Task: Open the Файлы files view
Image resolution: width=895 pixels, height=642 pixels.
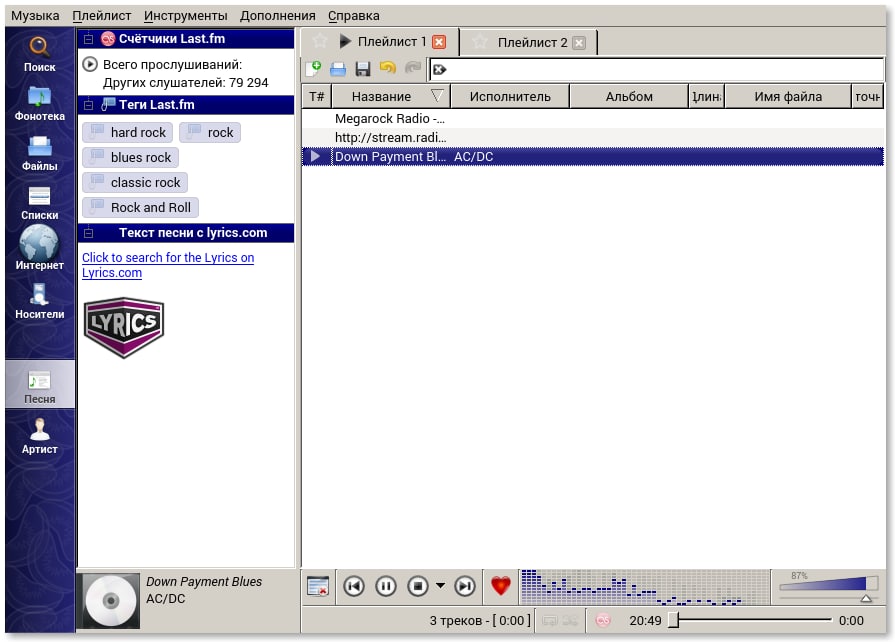Action: (39, 154)
